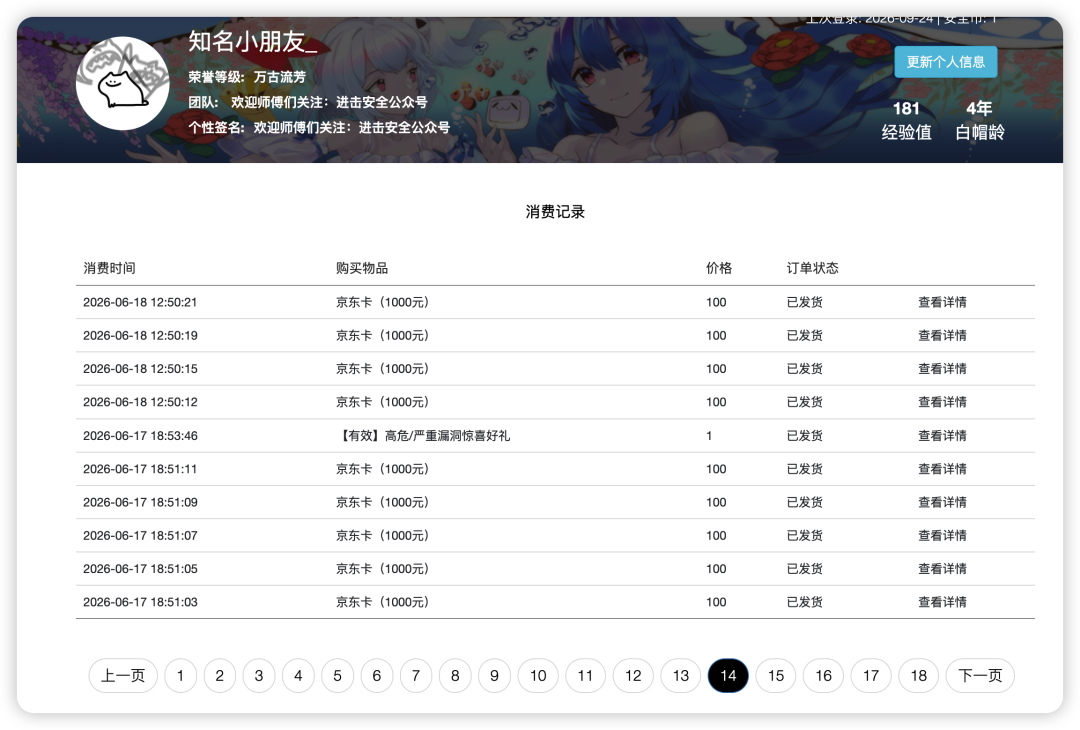This screenshot has width=1080, height=730.
Task: Open page 6 of records
Action: pyautogui.click(x=377, y=676)
